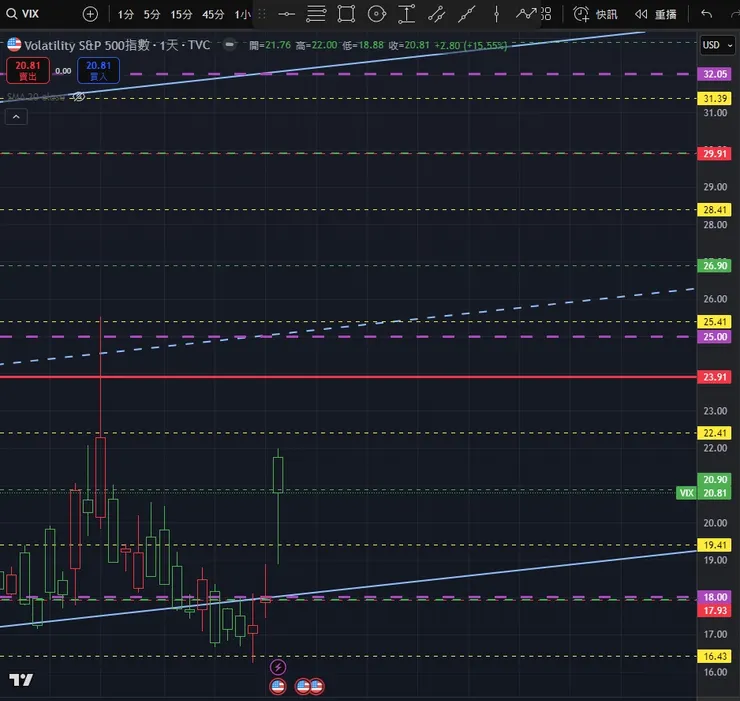Select the horizontal line drawing tool
This screenshot has width=740, height=701.
pyautogui.click(x=286, y=14)
